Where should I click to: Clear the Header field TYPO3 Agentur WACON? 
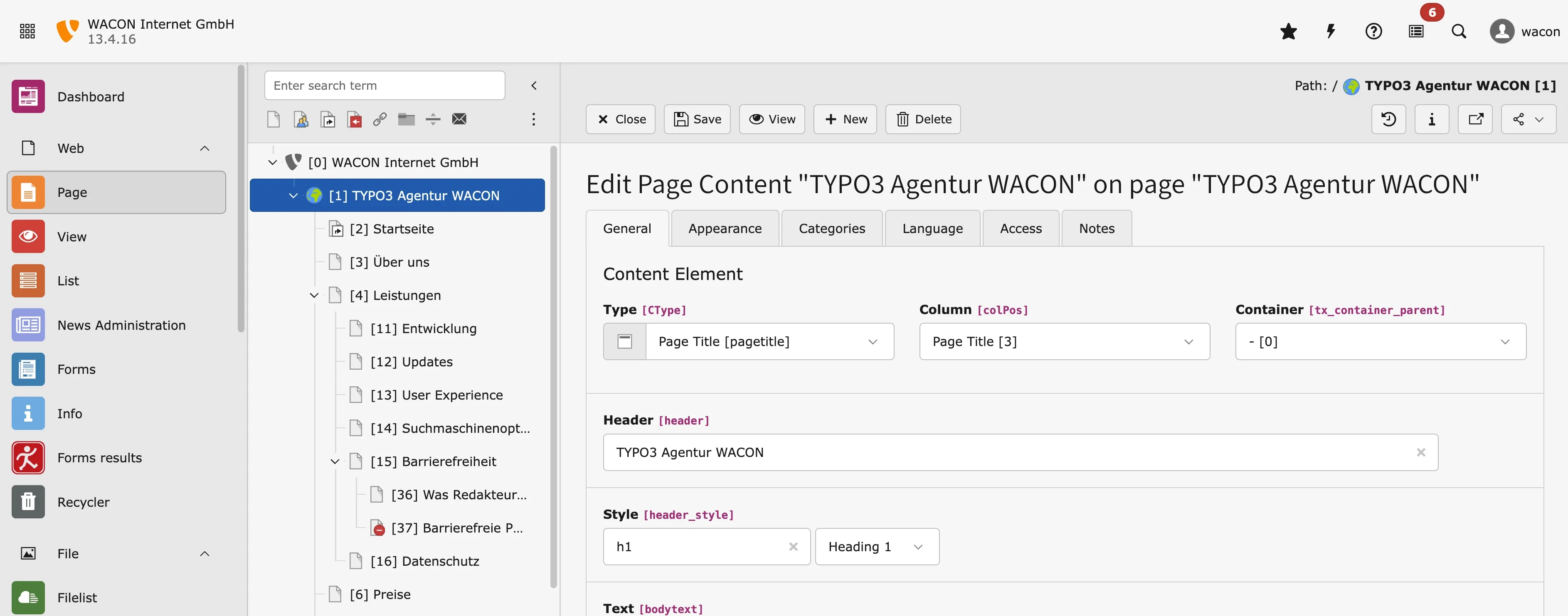[x=1421, y=452]
